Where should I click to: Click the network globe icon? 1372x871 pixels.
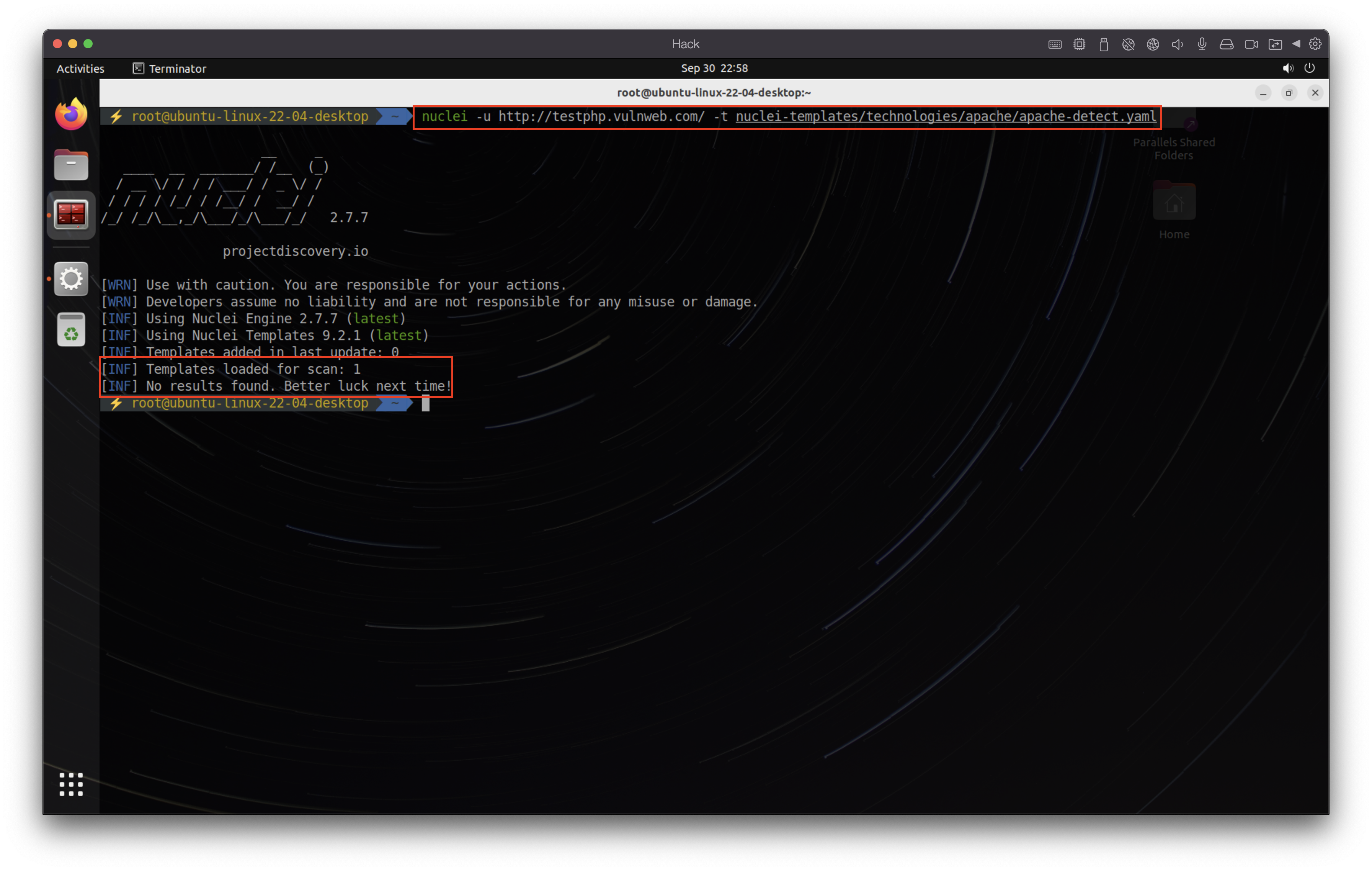(1153, 44)
